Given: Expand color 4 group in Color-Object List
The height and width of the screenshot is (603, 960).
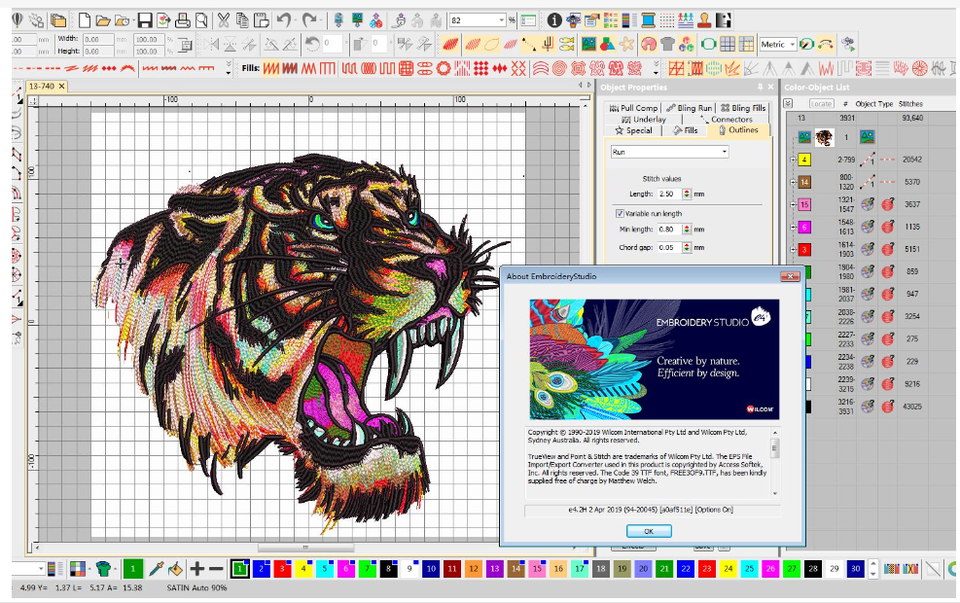Looking at the screenshot, I should coord(792,159).
